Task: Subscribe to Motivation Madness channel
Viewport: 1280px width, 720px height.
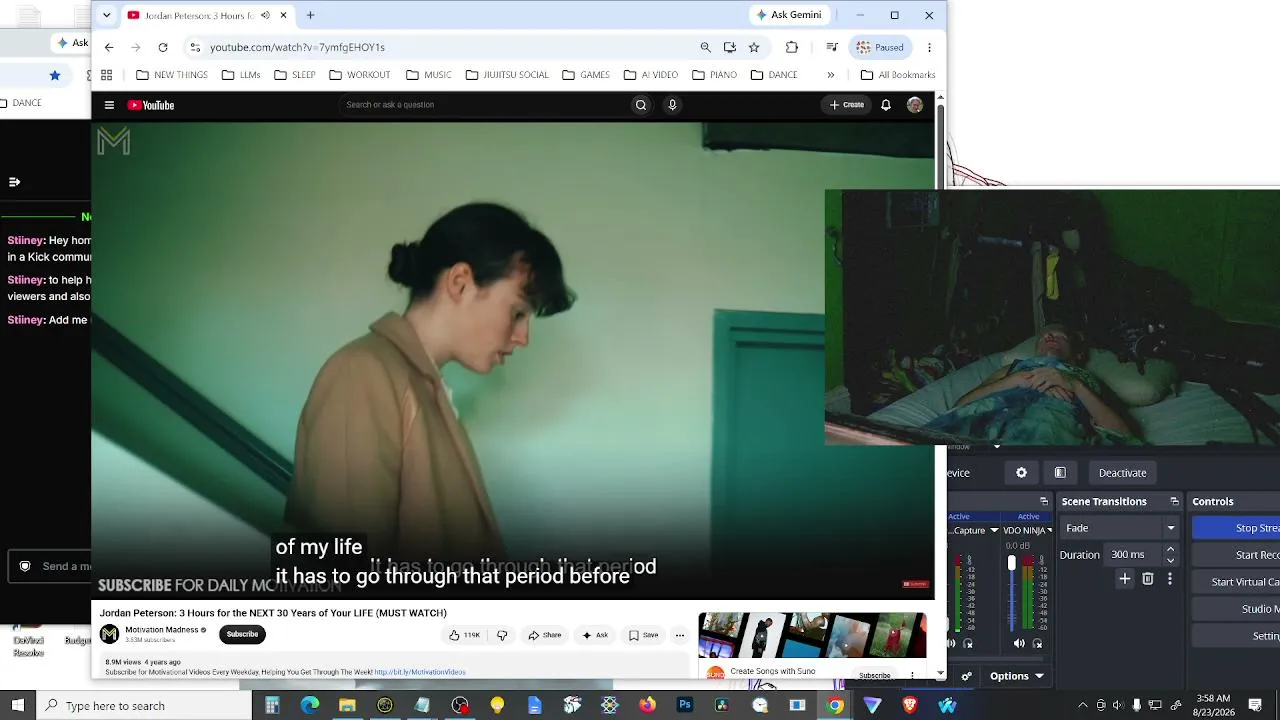Action: click(x=242, y=634)
